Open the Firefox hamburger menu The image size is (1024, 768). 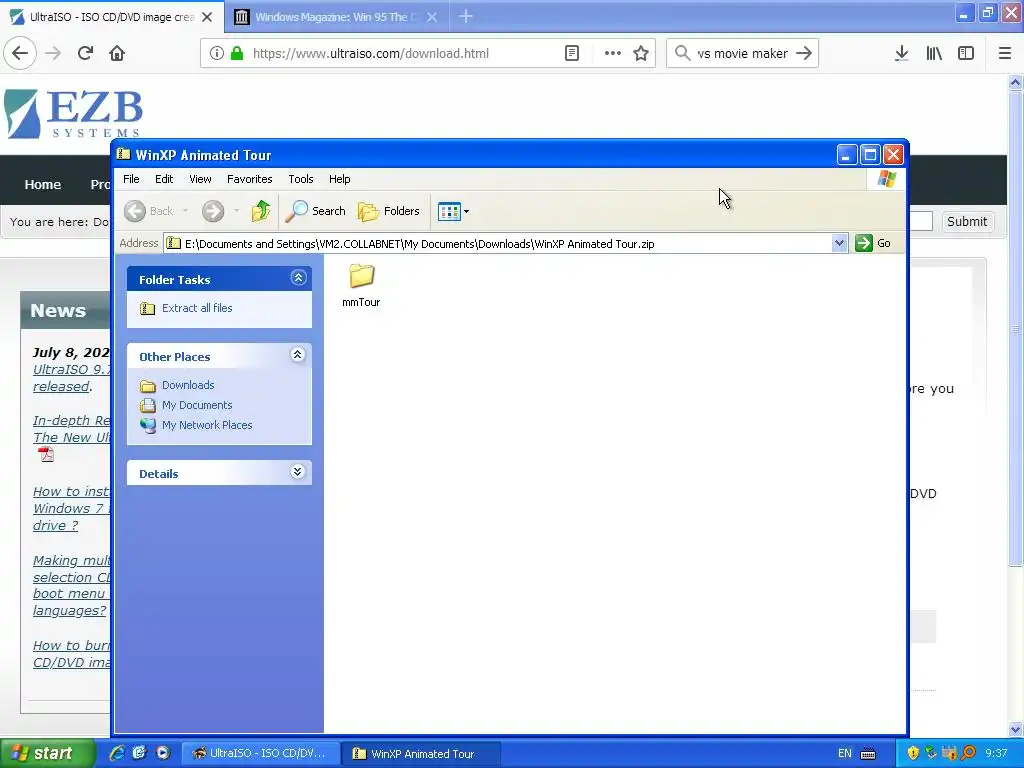(x=1005, y=53)
